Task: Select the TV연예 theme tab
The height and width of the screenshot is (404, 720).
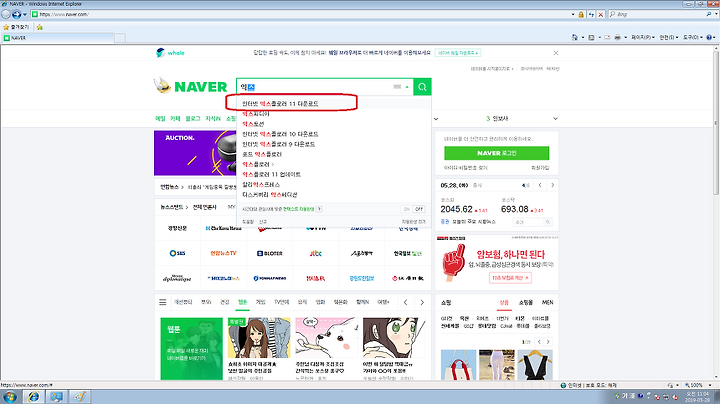Action: point(281,302)
